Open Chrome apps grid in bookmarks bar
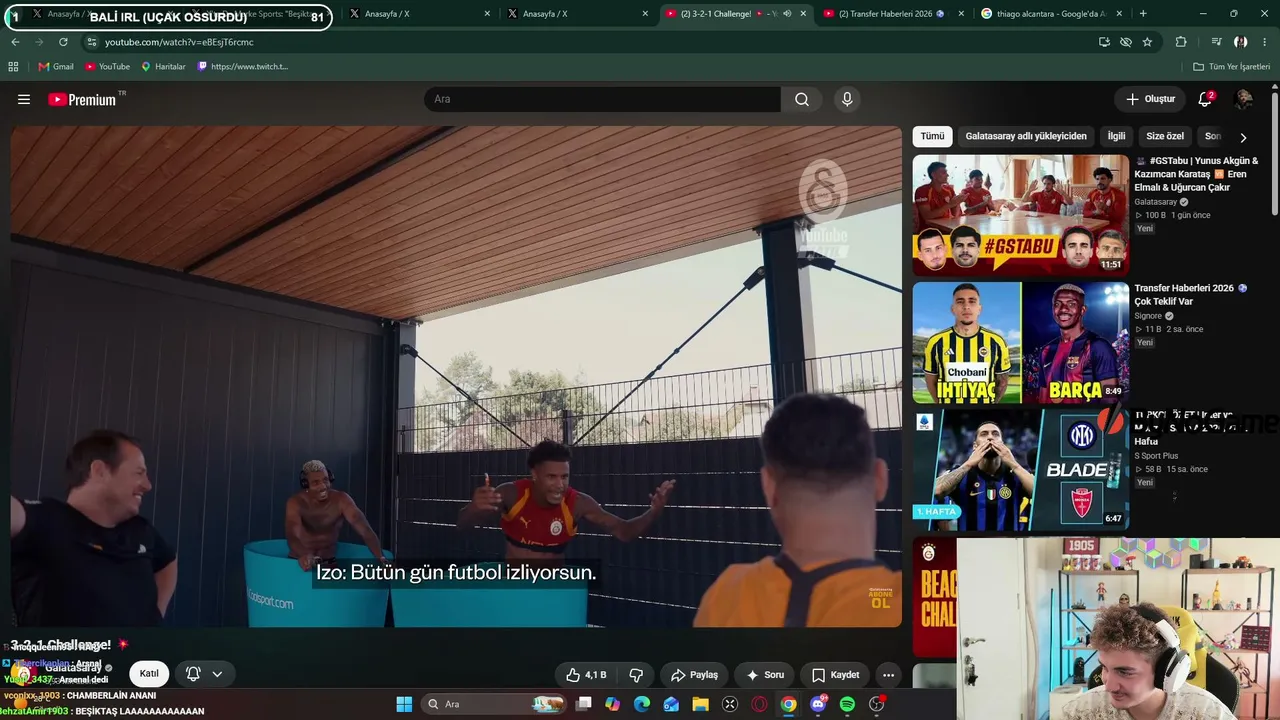The height and width of the screenshot is (720, 1280). point(13,67)
